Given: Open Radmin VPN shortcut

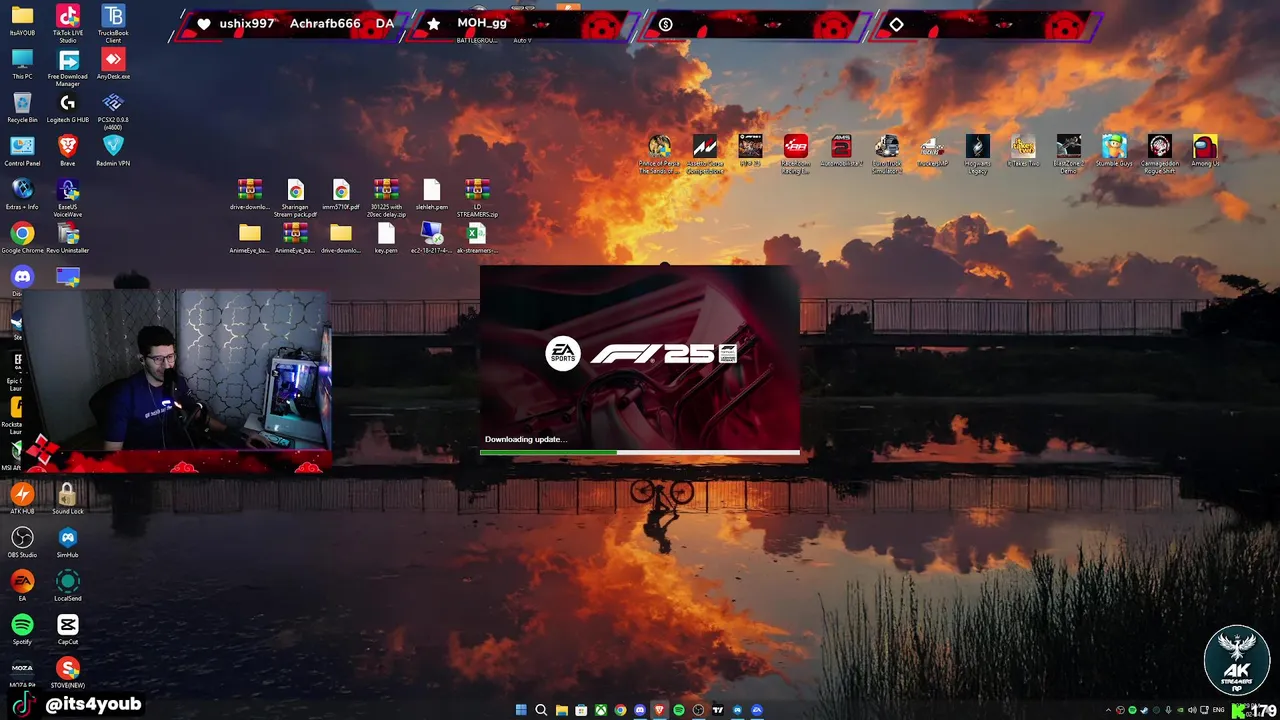Looking at the screenshot, I should click(113, 151).
